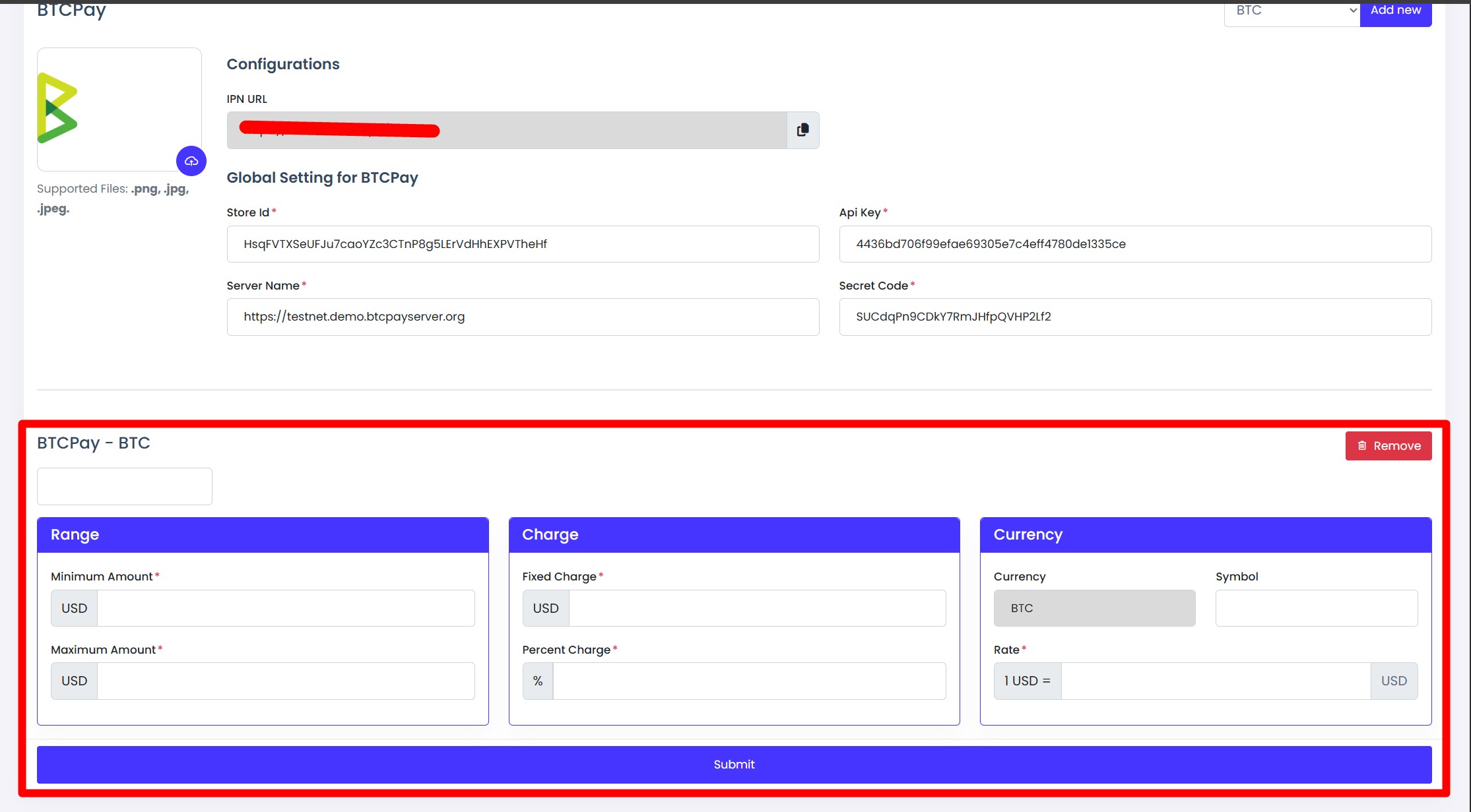Click the IPN URL read-only field

pyautogui.click(x=507, y=130)
